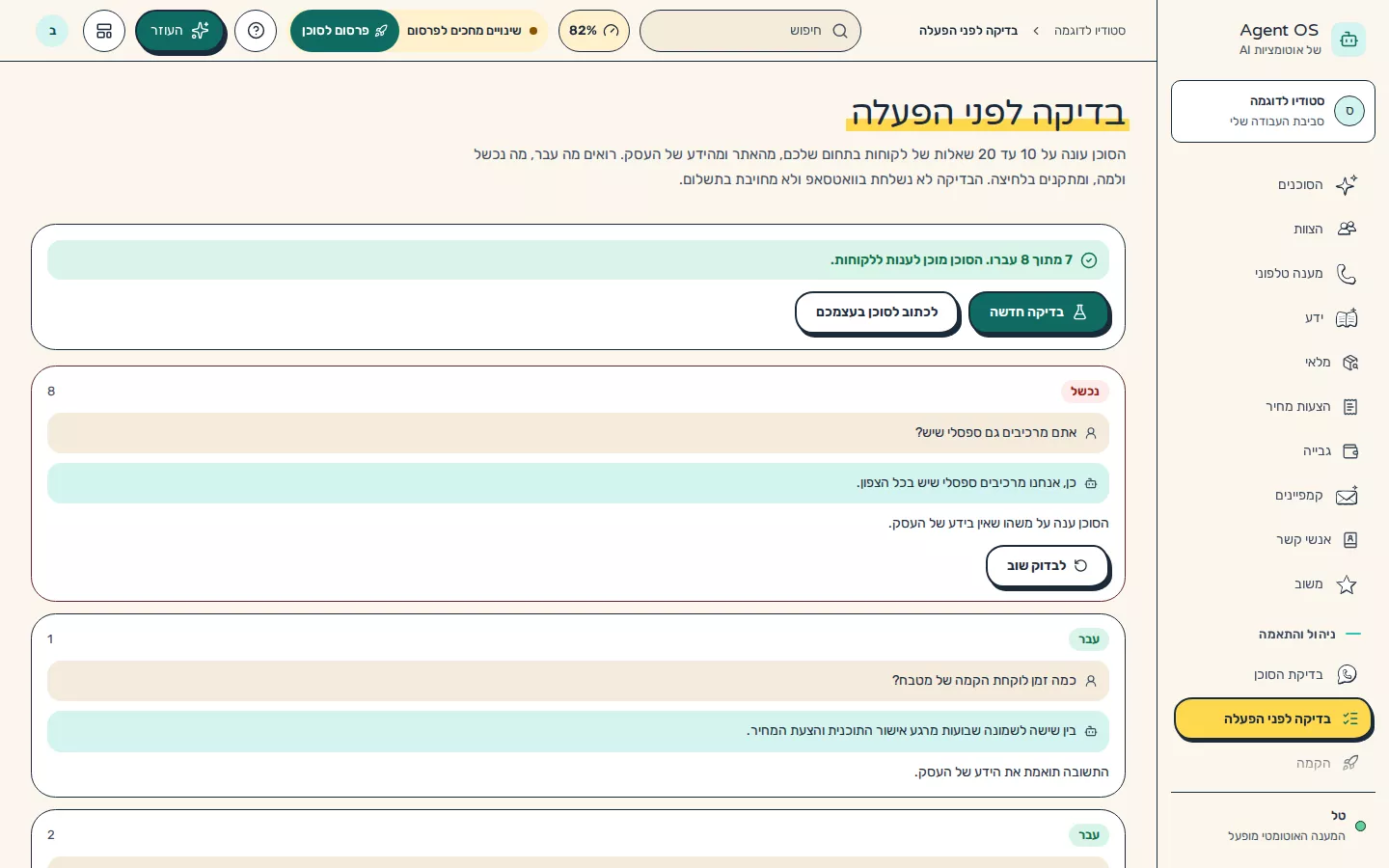
Task: Click note התשובה תואמת את הידע של העסק
Action: click(1012, 773)
